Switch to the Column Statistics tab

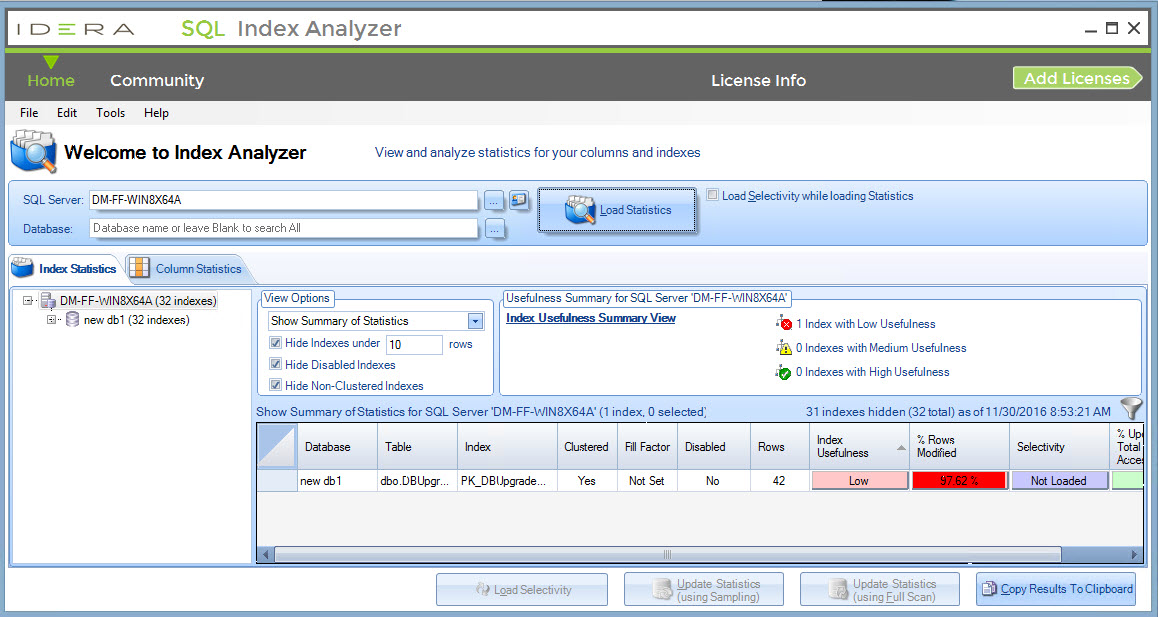tap(186, 269)
